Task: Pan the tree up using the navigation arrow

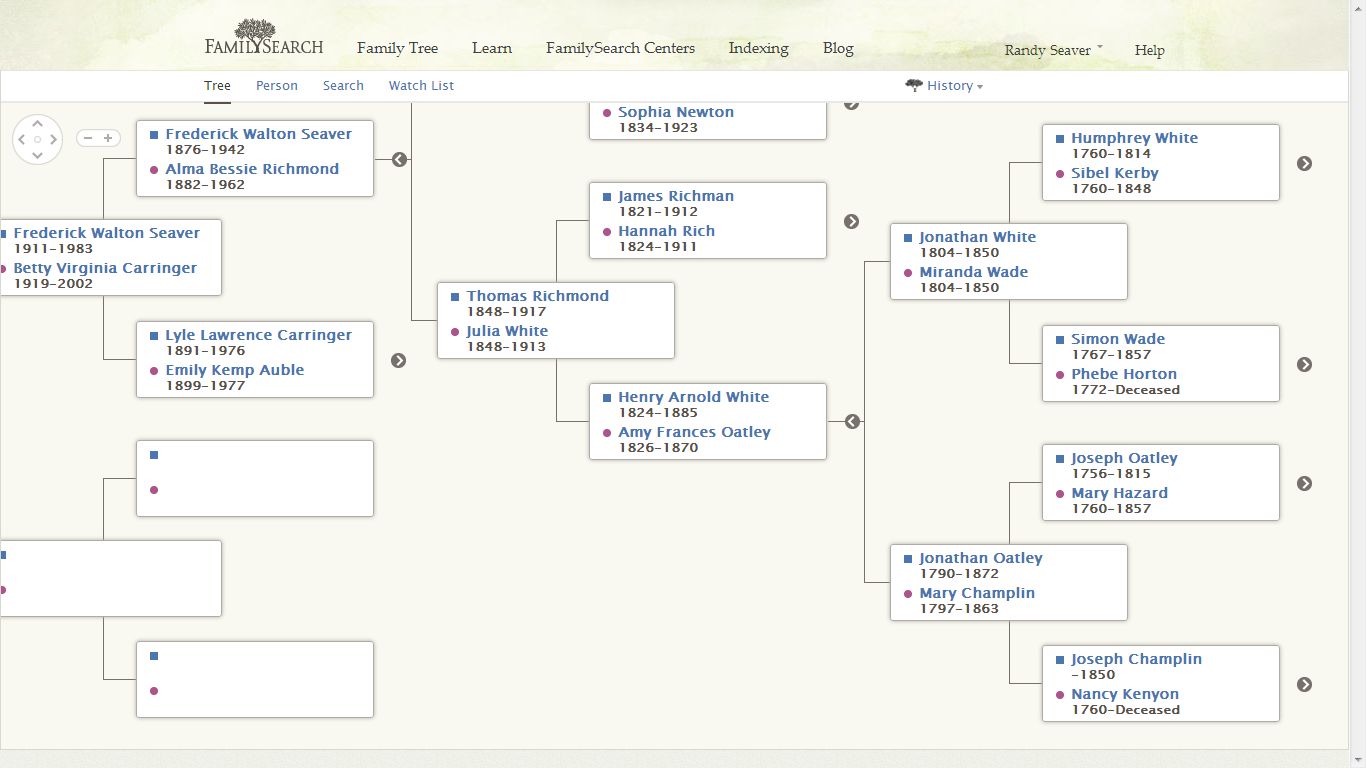Action: 37,122
